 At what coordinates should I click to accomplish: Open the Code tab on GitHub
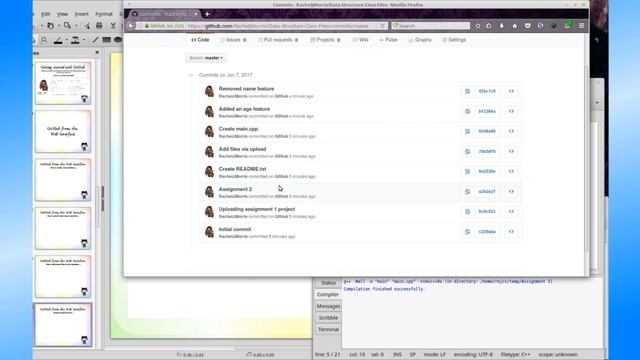(x=200, y=40)
